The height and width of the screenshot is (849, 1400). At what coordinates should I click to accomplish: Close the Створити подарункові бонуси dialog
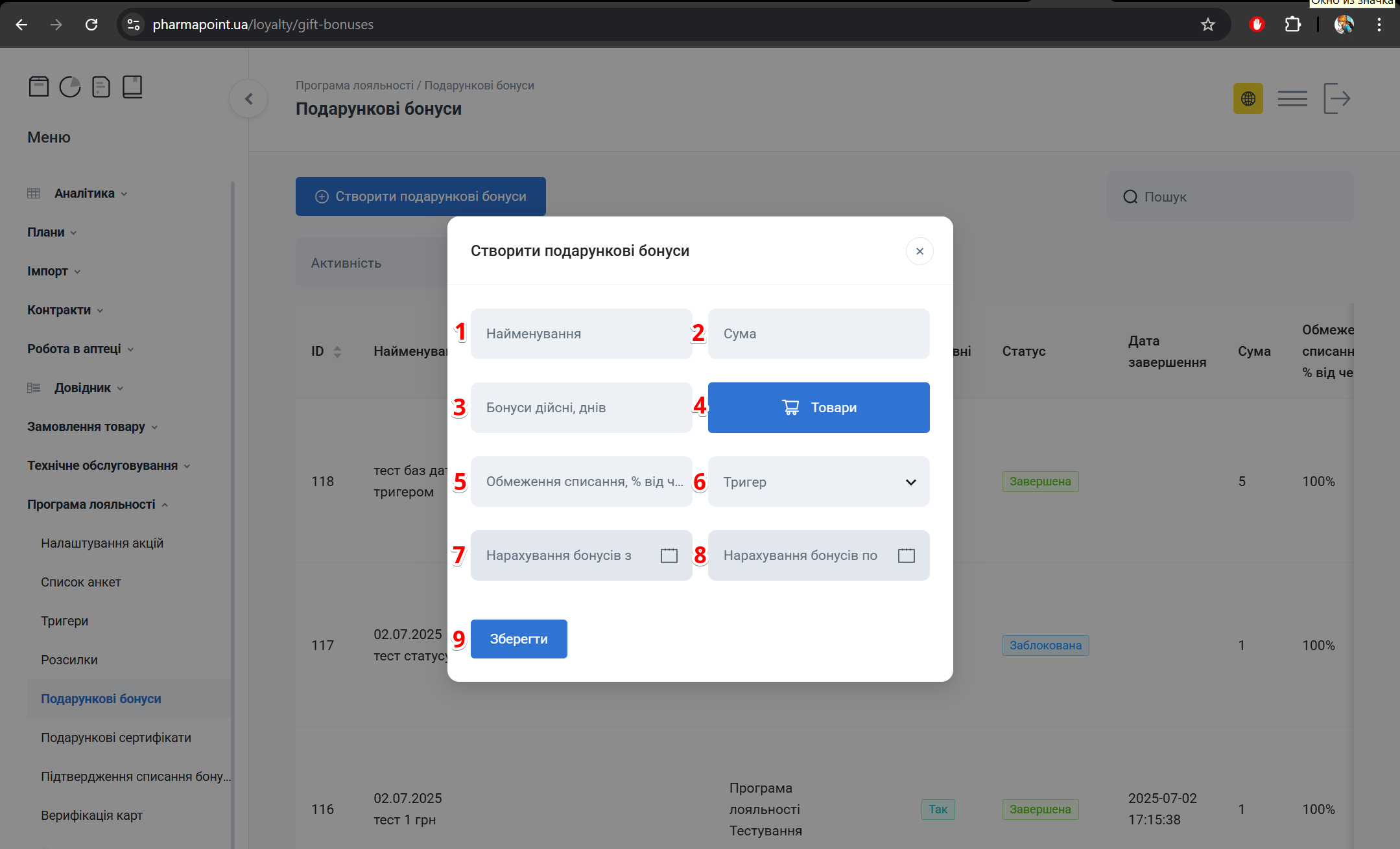coord(919,251)
